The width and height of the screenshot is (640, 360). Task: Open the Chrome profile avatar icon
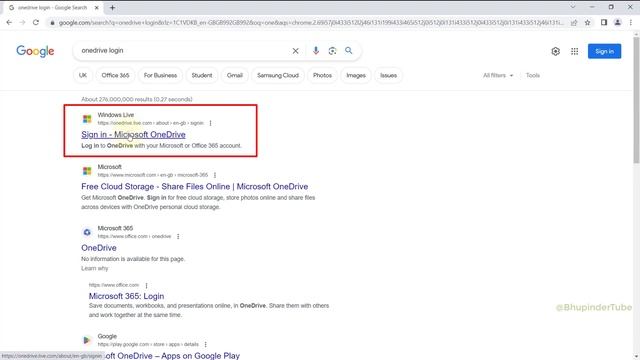click(x=618, y=22)
